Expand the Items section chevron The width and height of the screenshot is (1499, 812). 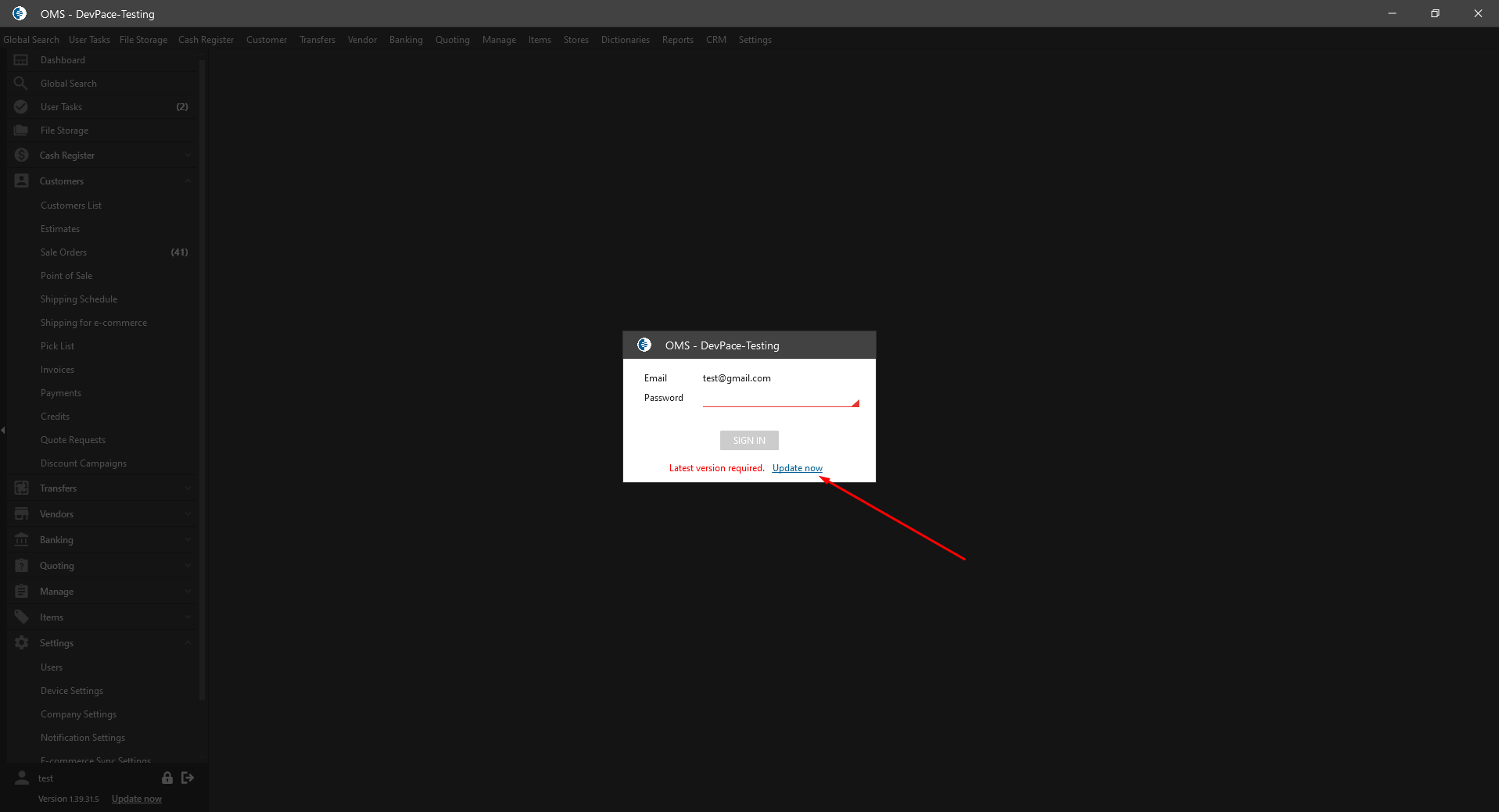[188, 617]
